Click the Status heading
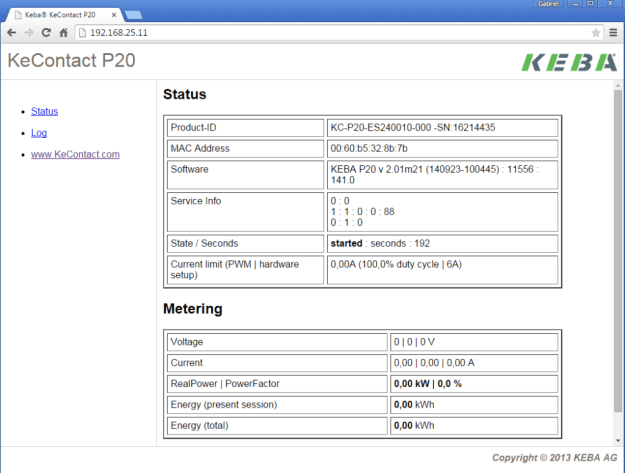This screenshot has width=625, height=473. pos(185,94)
